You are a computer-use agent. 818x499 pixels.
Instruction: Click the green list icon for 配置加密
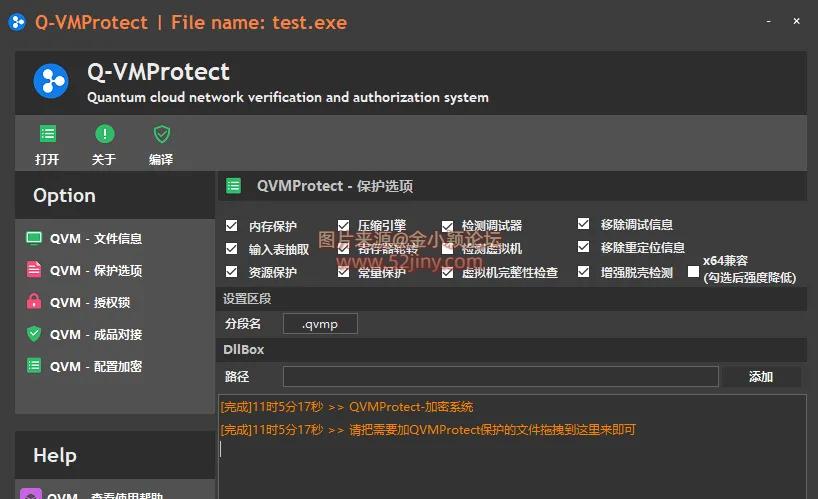[34, 366]
